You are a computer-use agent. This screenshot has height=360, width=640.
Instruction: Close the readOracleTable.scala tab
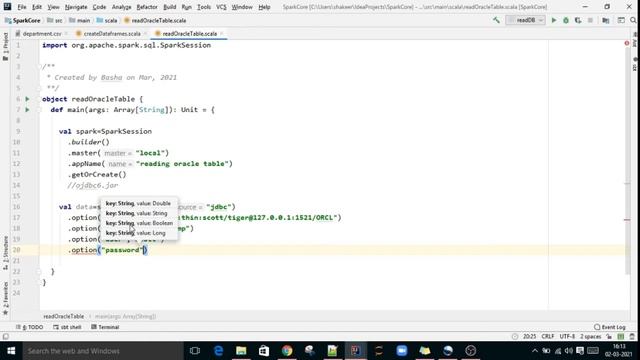pyautogui.click(x=222, y=33)
